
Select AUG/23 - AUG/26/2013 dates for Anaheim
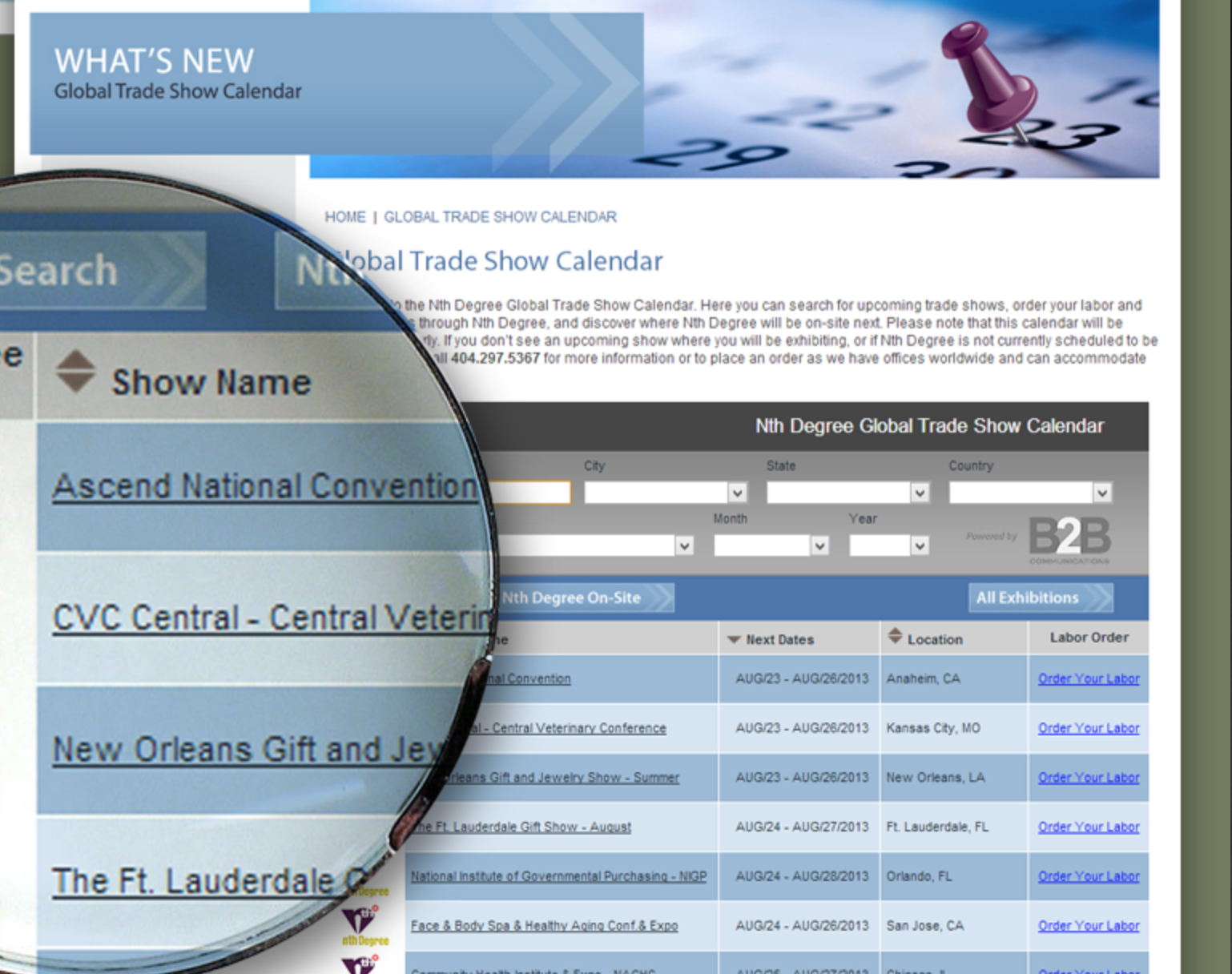[x=802, y=678]
